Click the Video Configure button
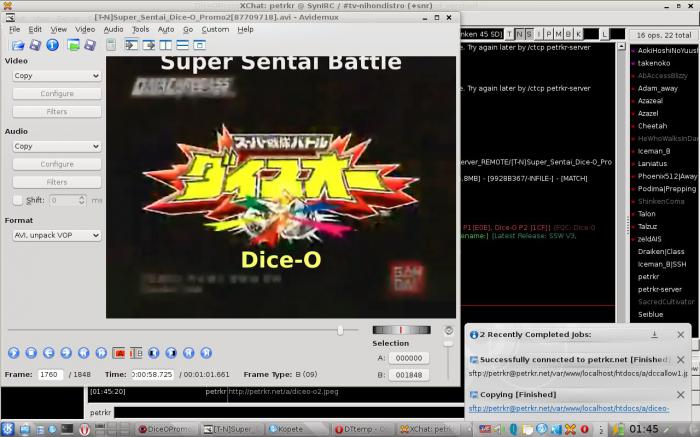Image resolution: width=700 pixels, height=437 pixels. pos(57,93)
